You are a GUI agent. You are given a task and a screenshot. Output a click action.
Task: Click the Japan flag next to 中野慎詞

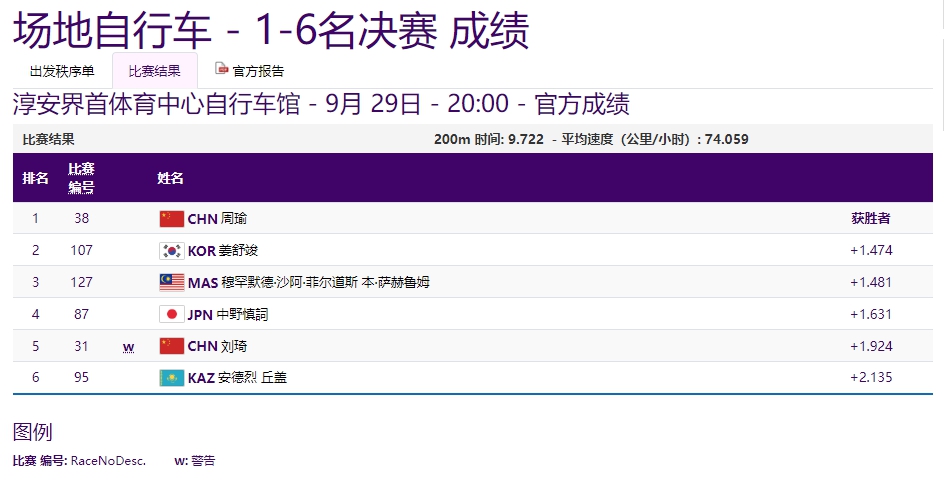tap(172, 315)
